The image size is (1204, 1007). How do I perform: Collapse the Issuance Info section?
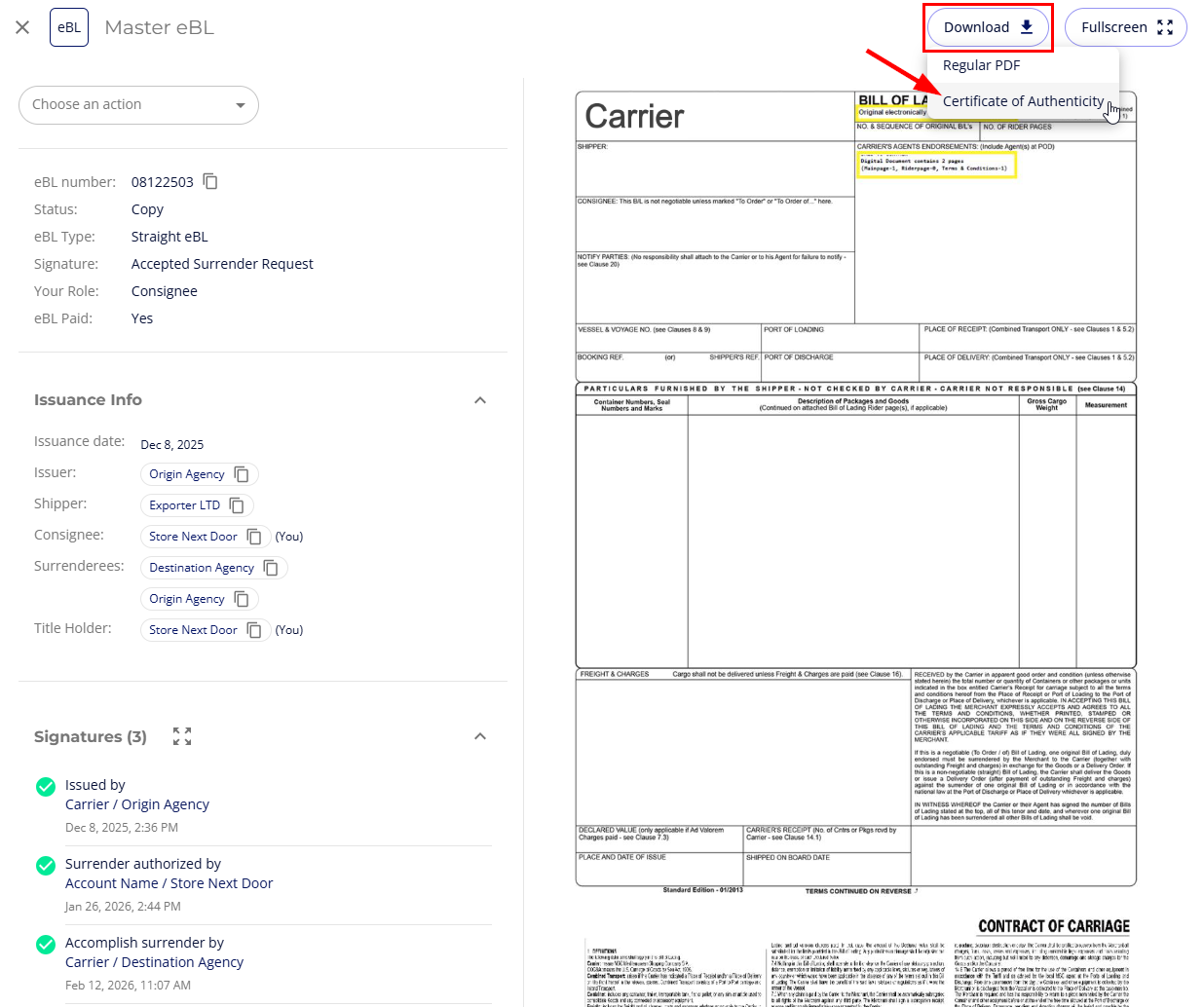480,400
